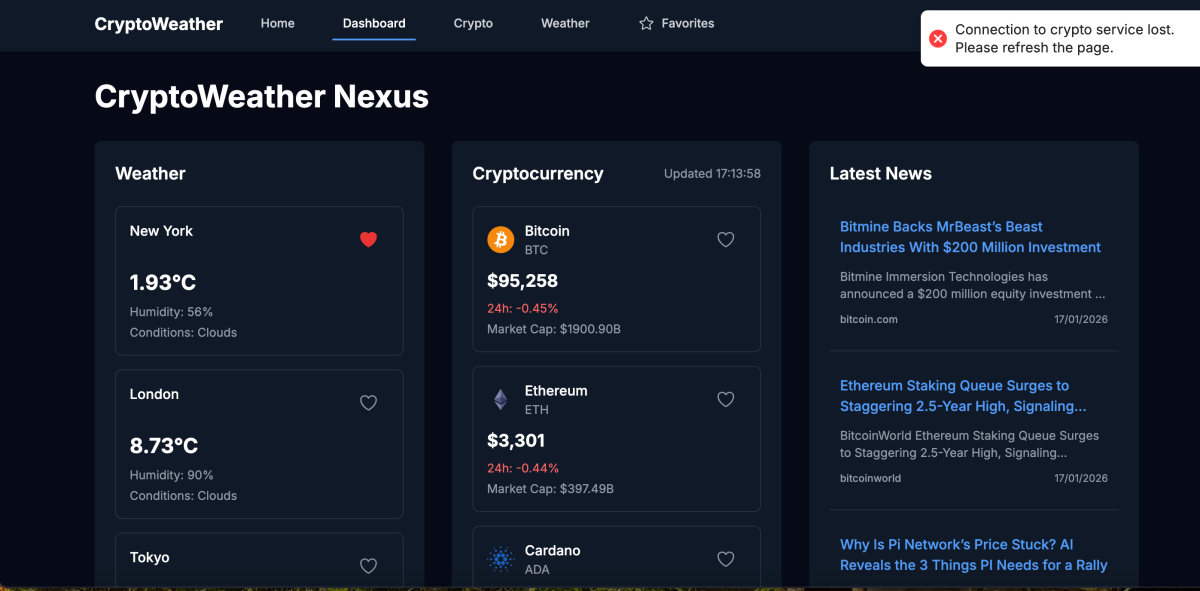Add Bitcoin to favorites via heart
Image resolution: width=1200 pixels, height=591 pixels.
[726, 239]
